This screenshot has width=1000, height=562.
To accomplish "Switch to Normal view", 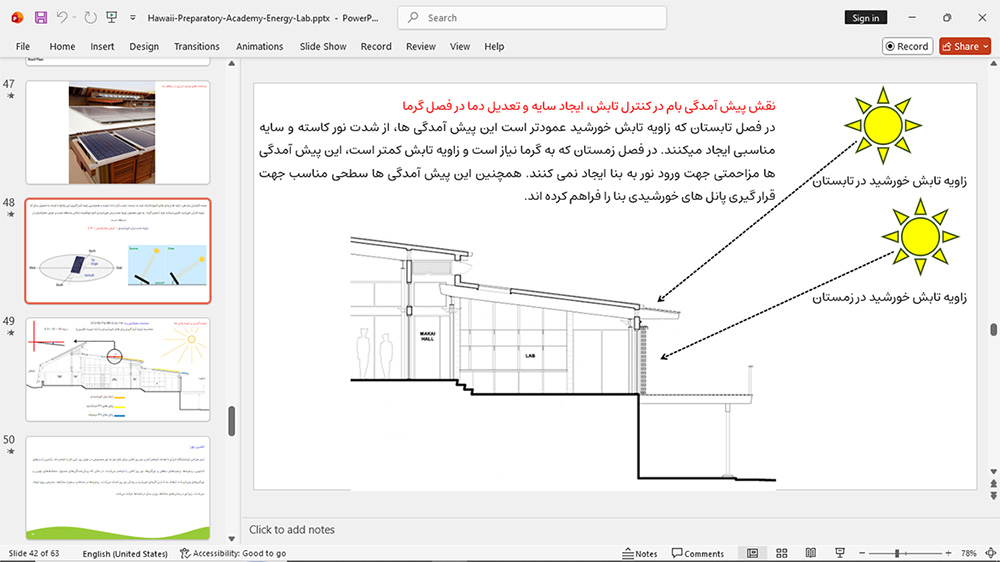I will [x=753, y=553].
